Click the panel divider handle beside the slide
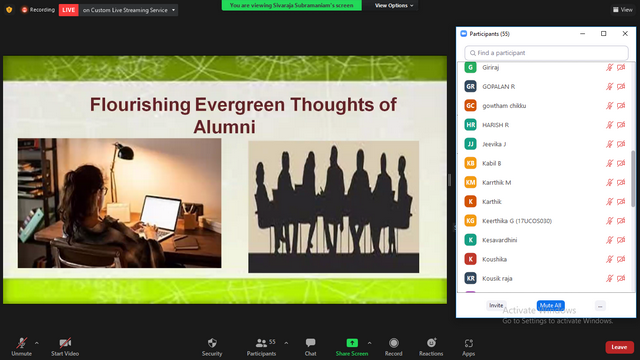This screenshot has height=360, width=640. tap(450, 180)
